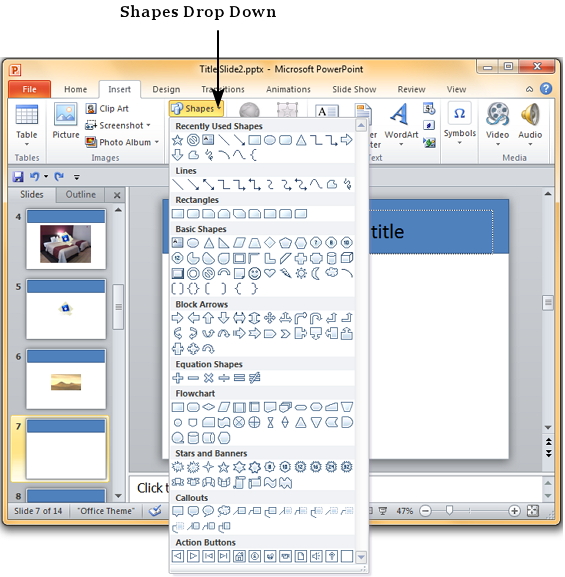Click the spell check status bar icon

coord(155,511)
